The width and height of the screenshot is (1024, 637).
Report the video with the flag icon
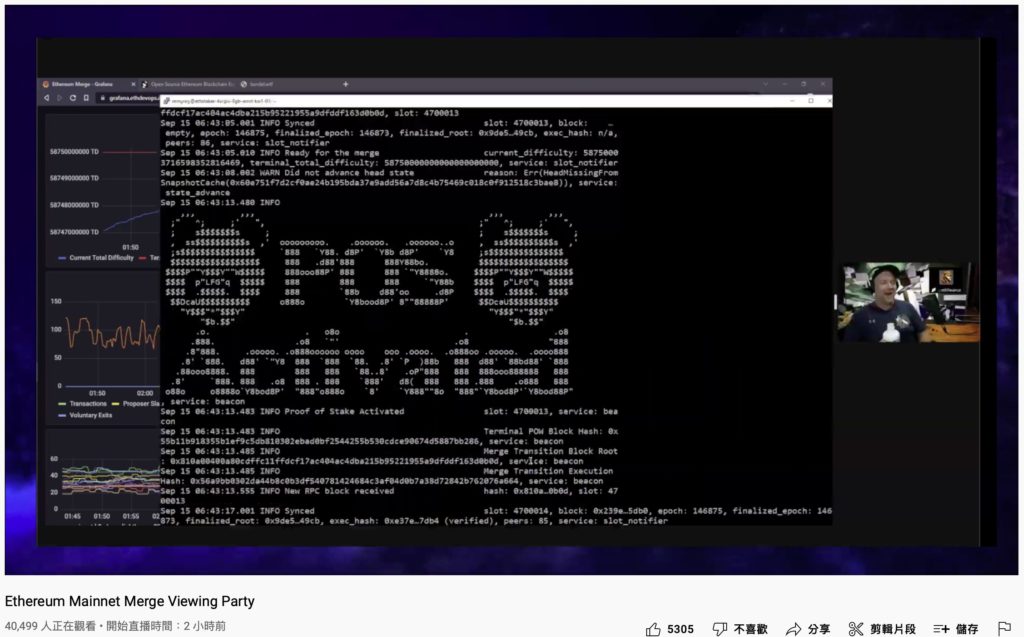click(1004, 629)
